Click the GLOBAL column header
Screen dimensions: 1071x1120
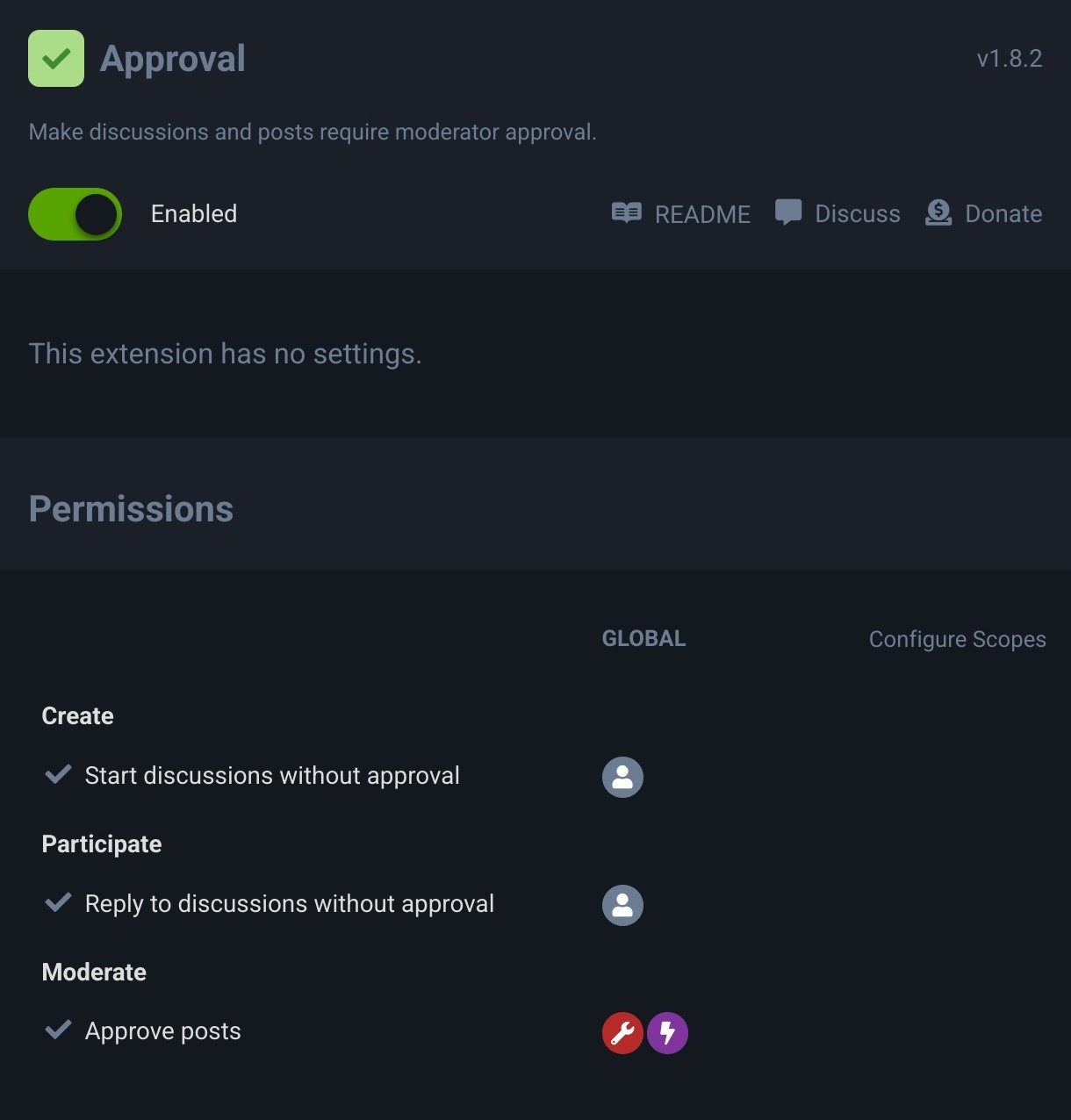(643, 639)
